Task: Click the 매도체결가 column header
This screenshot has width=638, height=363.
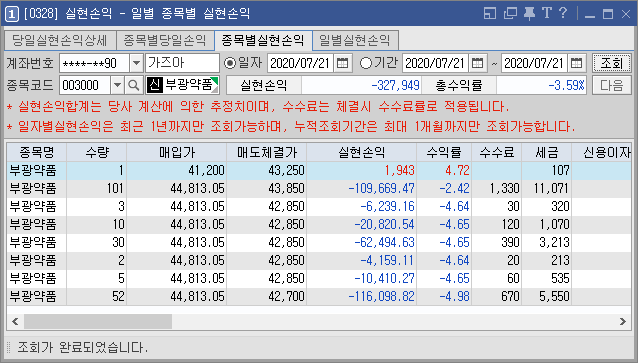Action: click(267, 152)
